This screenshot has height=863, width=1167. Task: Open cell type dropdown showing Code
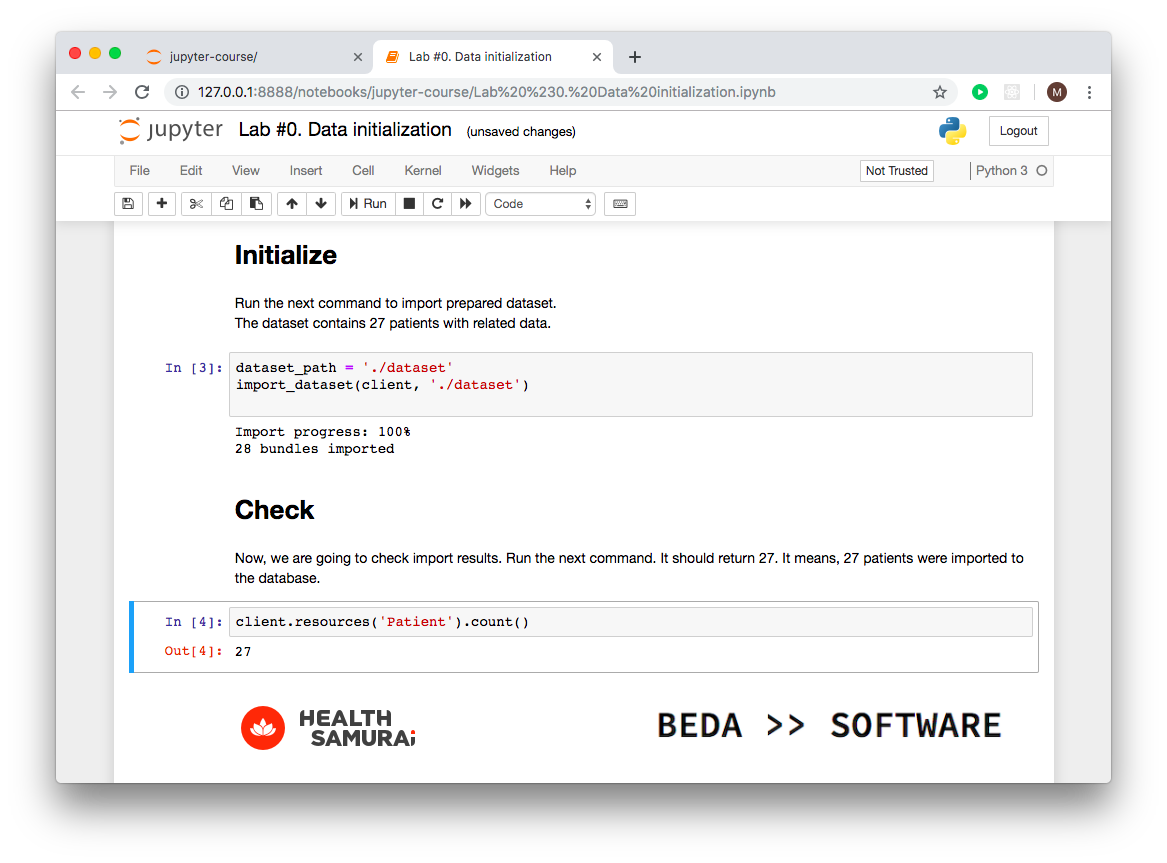(540, 204)
